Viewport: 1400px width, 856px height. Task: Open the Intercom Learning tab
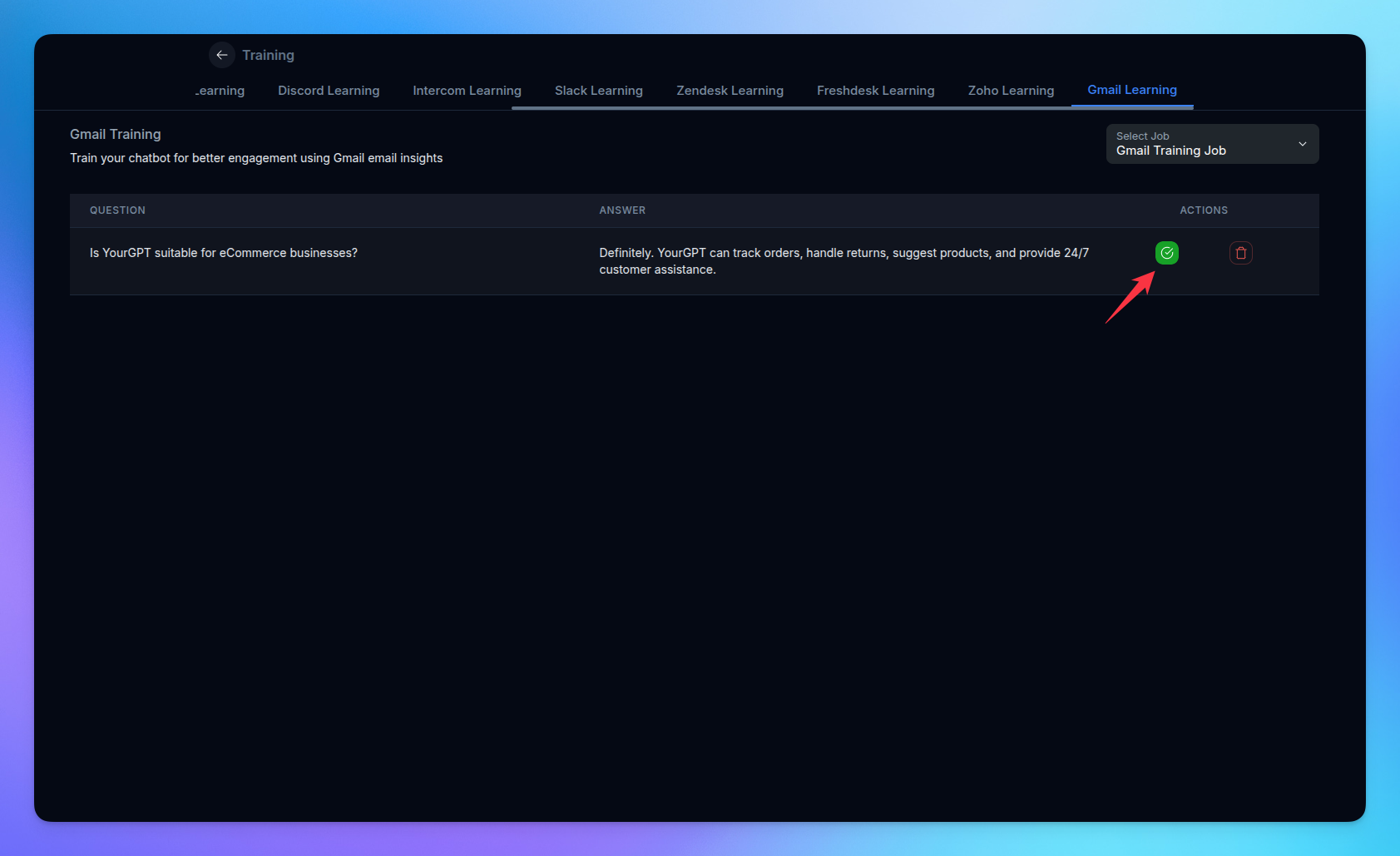point(467,91)
